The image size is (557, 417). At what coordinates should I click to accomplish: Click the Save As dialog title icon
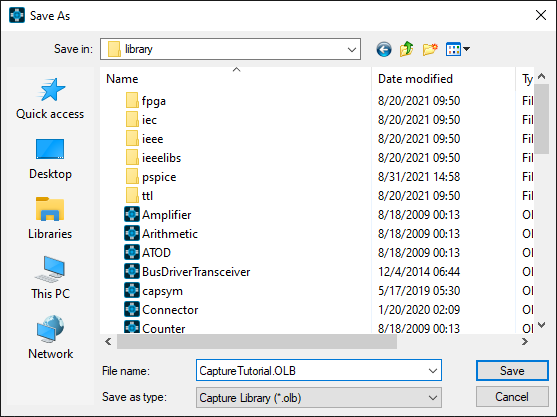(x=17, y=16)
